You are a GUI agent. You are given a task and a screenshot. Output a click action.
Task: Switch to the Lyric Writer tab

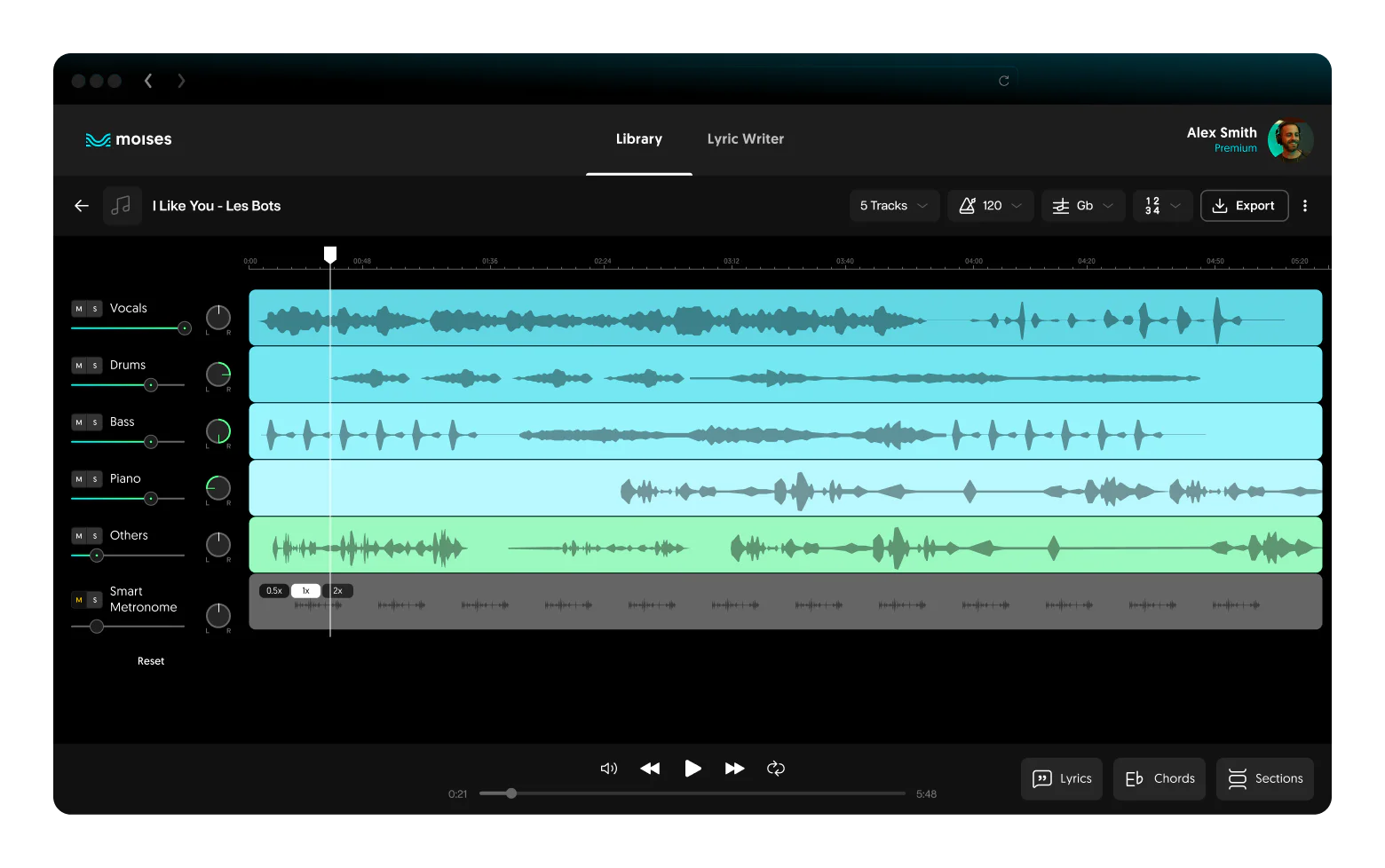tap(746, 139)
